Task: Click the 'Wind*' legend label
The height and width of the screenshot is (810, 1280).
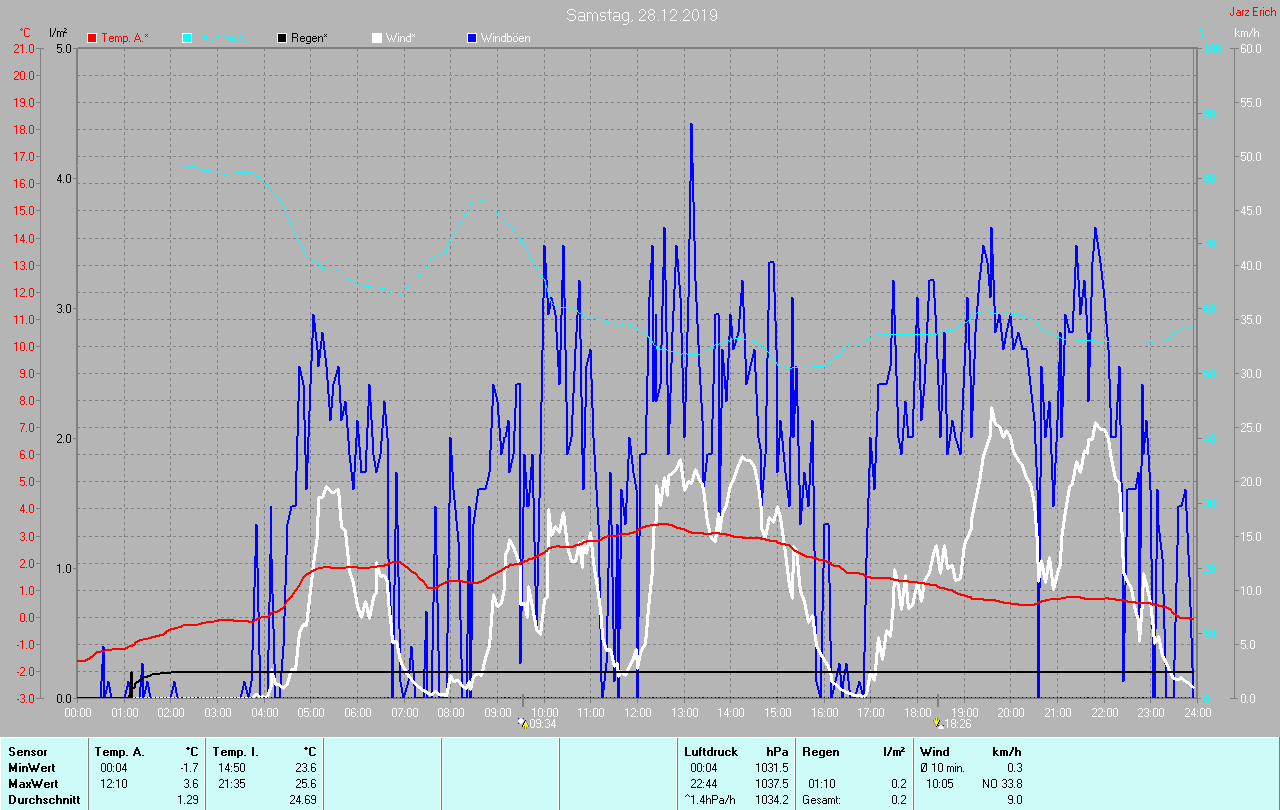Action: (x=401, y=38)
